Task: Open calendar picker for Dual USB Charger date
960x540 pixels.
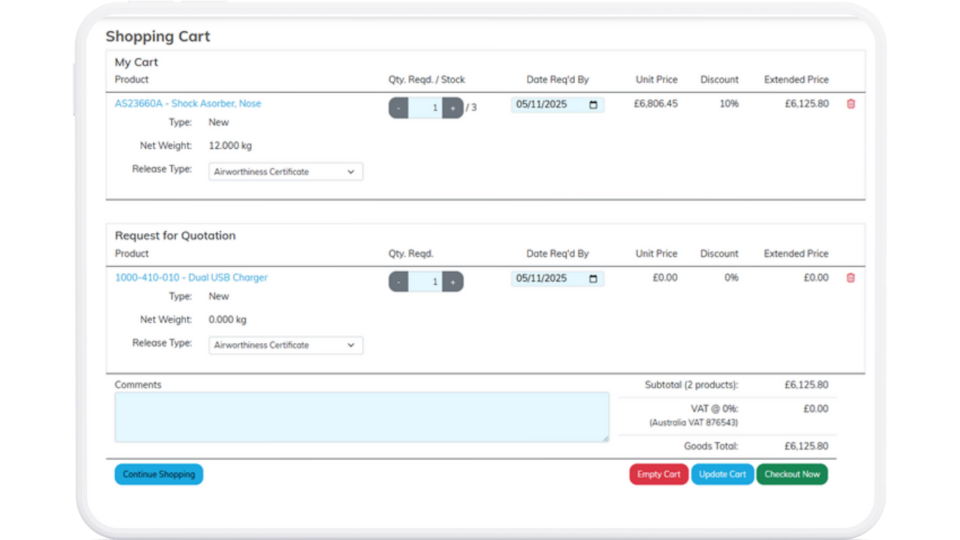Action: pos(593,279)
